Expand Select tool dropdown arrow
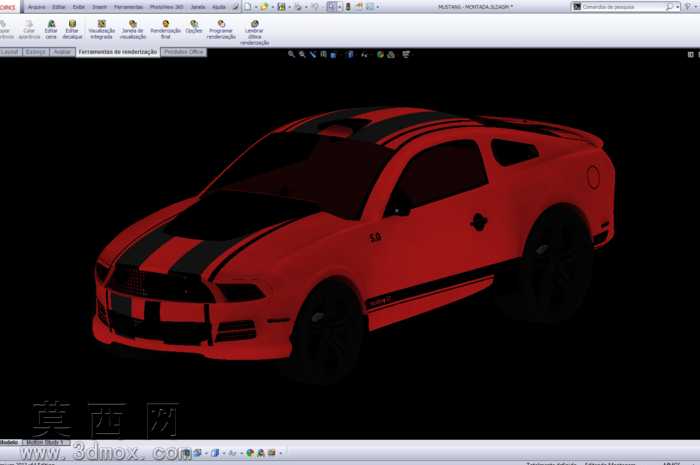 click(x=340, y=7)
